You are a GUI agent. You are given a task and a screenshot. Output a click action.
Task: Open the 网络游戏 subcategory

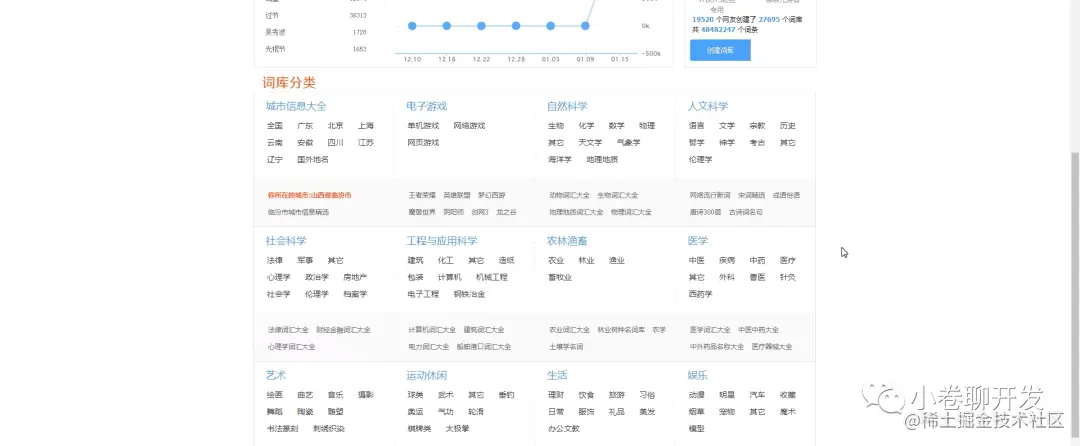(x=469, y=126)
